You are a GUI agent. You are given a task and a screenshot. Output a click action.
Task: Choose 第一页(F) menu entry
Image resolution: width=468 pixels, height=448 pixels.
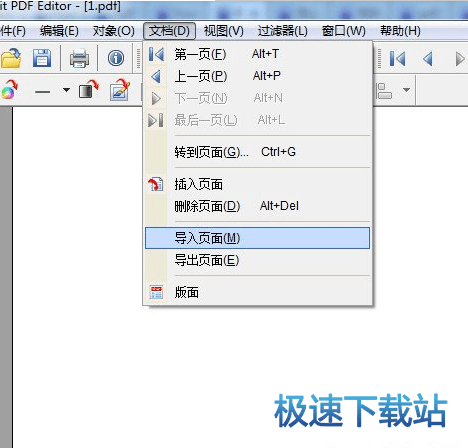pos(257,54)
